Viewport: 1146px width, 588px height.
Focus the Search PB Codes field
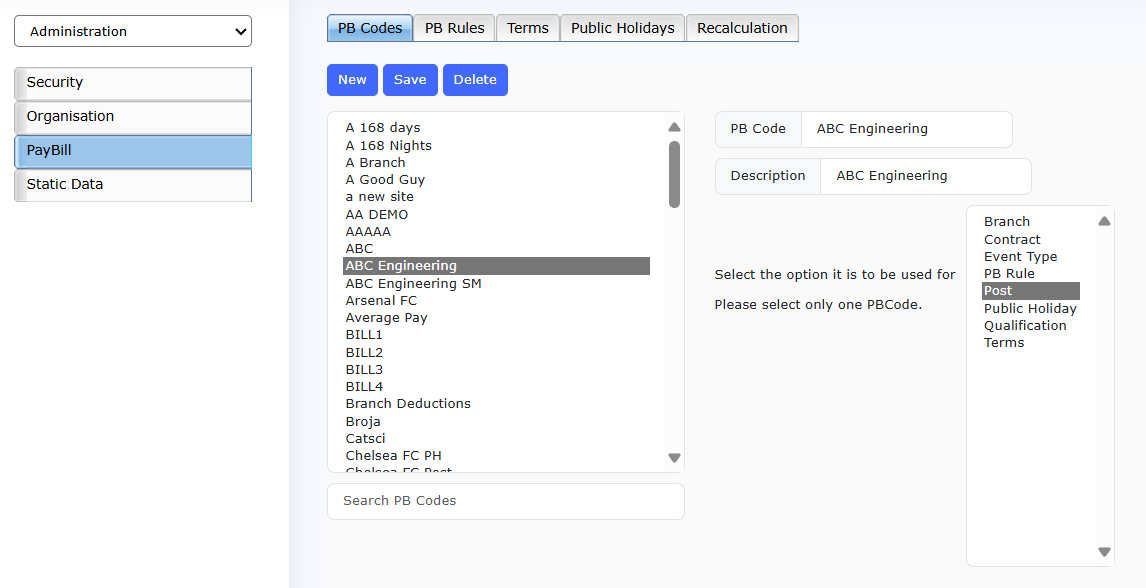click(x=505, y=501)
